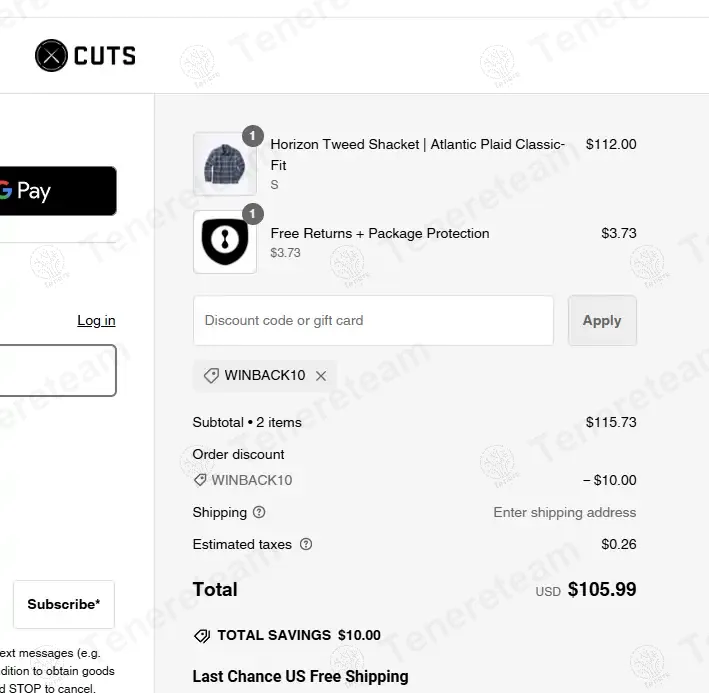Click the quantity badge on Package Protection
Viewport: 709px width, 693px height.
coord(253,214)
